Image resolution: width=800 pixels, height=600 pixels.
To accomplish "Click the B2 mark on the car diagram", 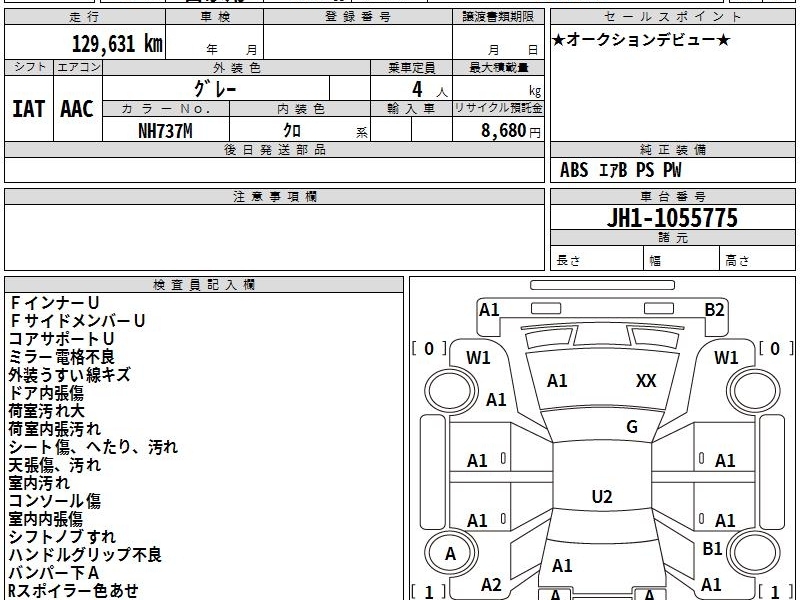I will 714,310.
